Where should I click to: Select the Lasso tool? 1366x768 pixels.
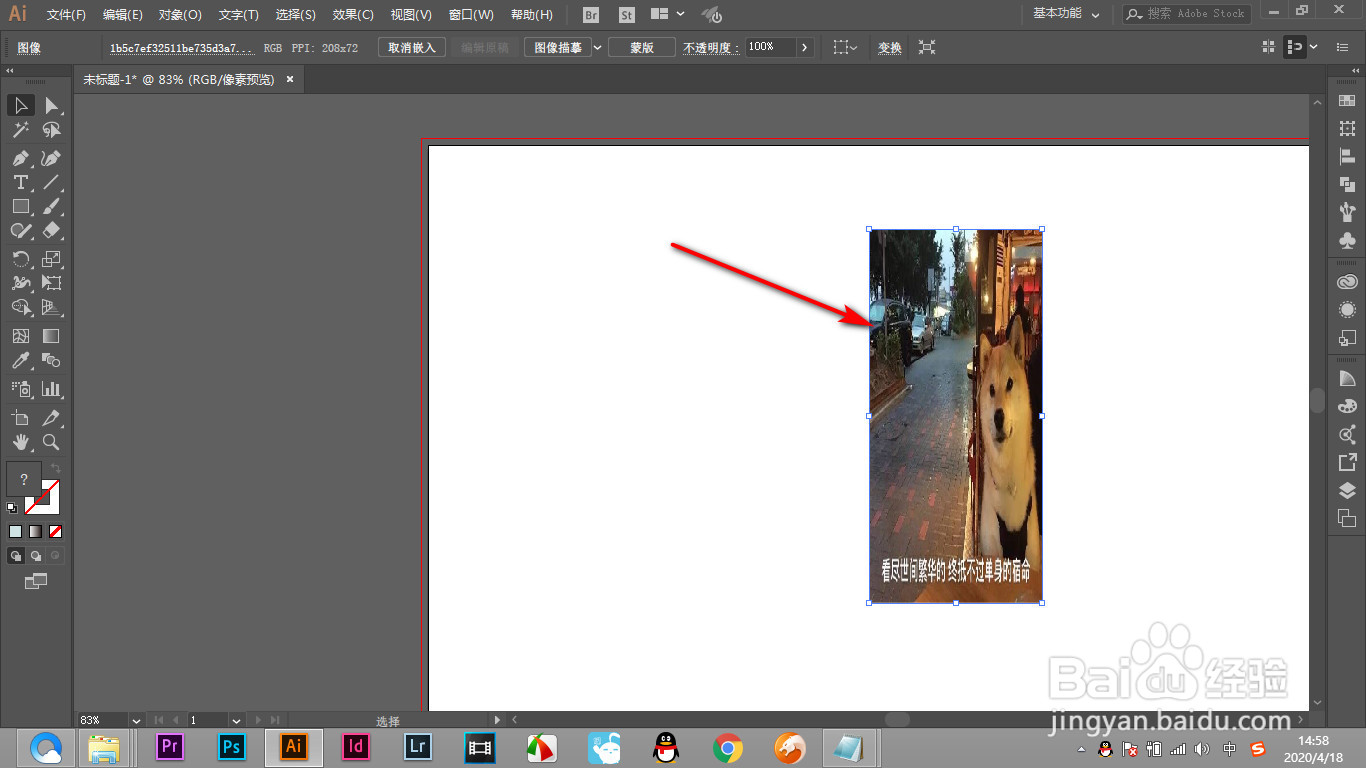coord(51,130)
